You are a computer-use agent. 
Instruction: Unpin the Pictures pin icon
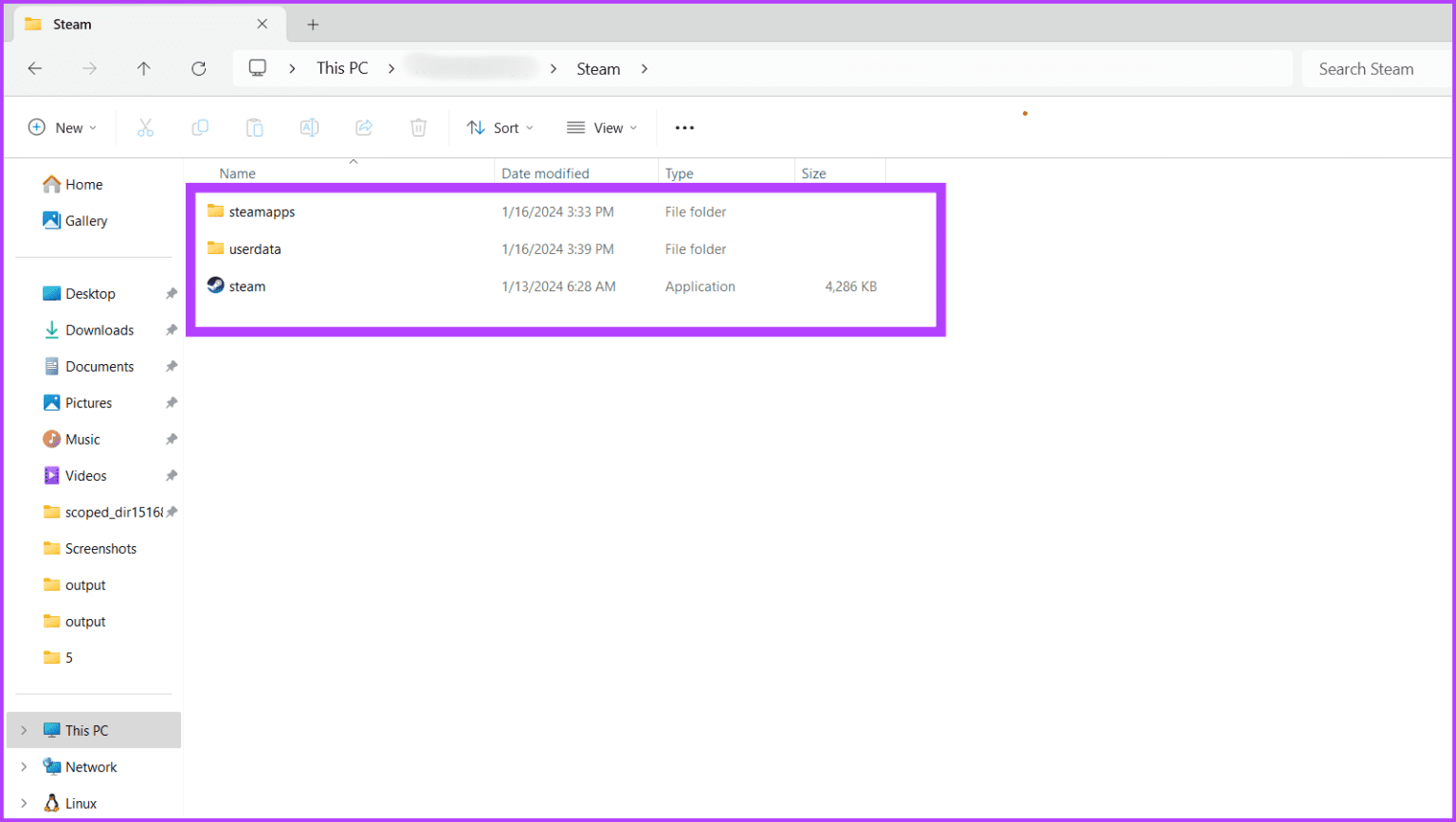point(172,402)
